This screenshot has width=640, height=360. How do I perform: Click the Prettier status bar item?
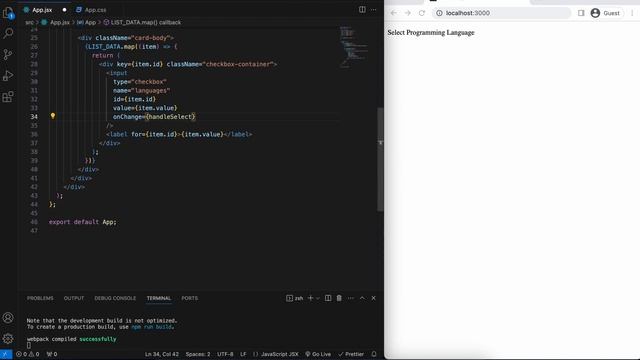351,354
